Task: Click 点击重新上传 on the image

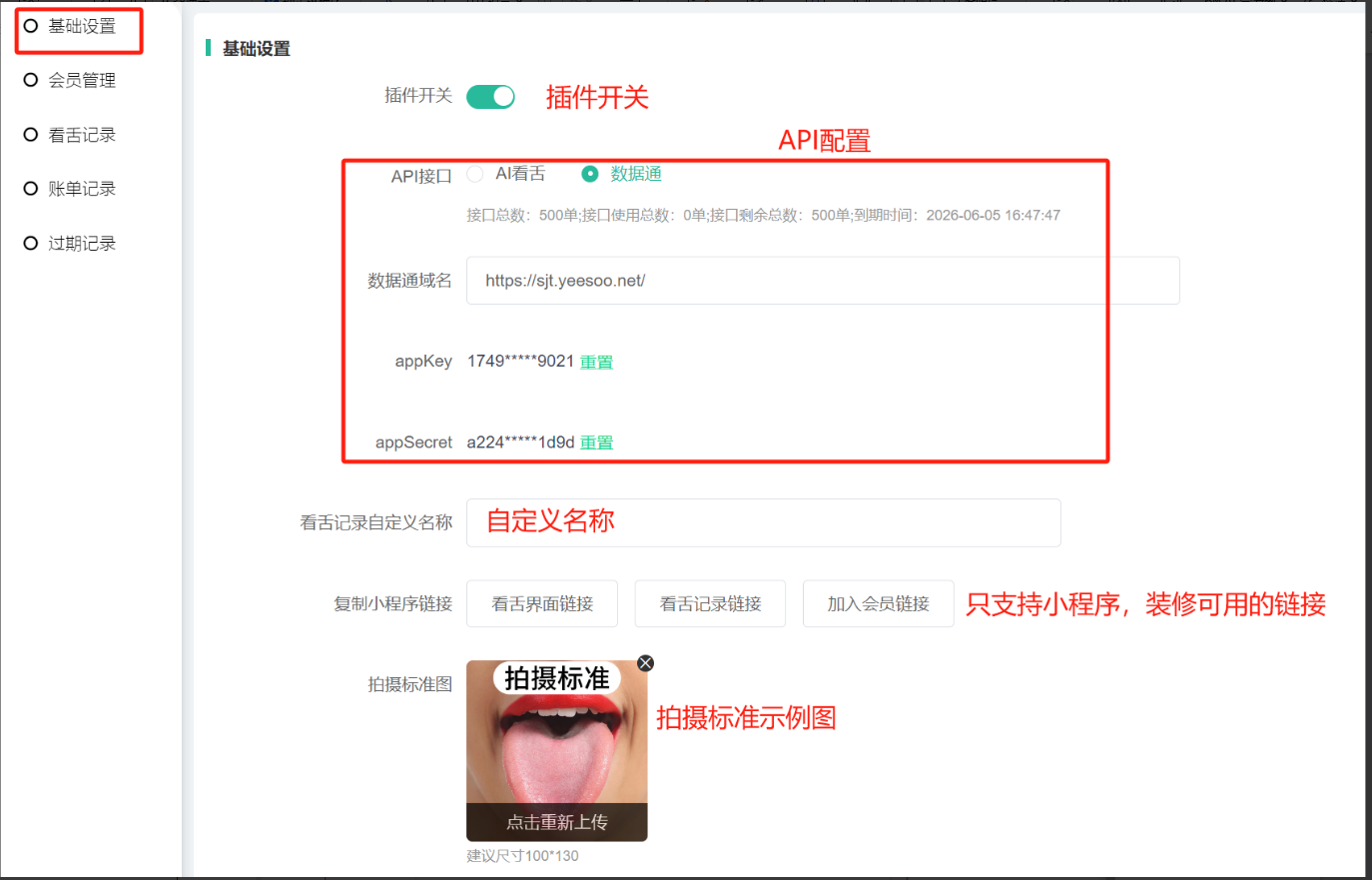Action: coord(556,822)
